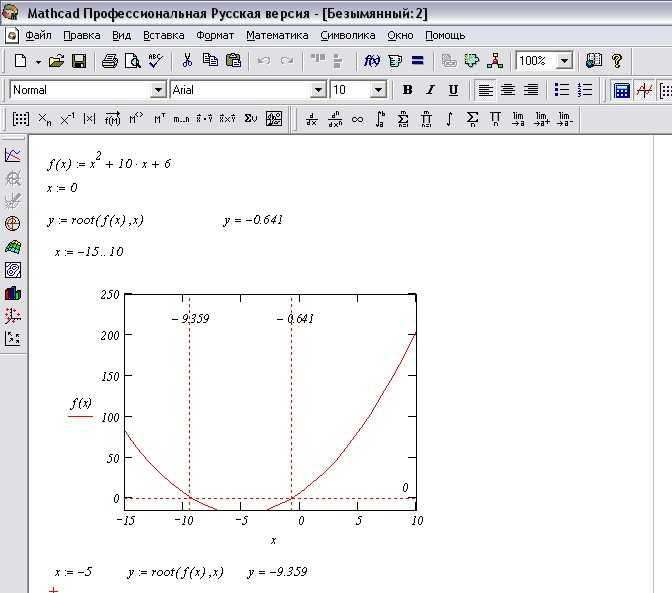Click the x := -5 assignment
Image resolution: width=672 pixels, height=593 pixels.
[x=73, y=572]
